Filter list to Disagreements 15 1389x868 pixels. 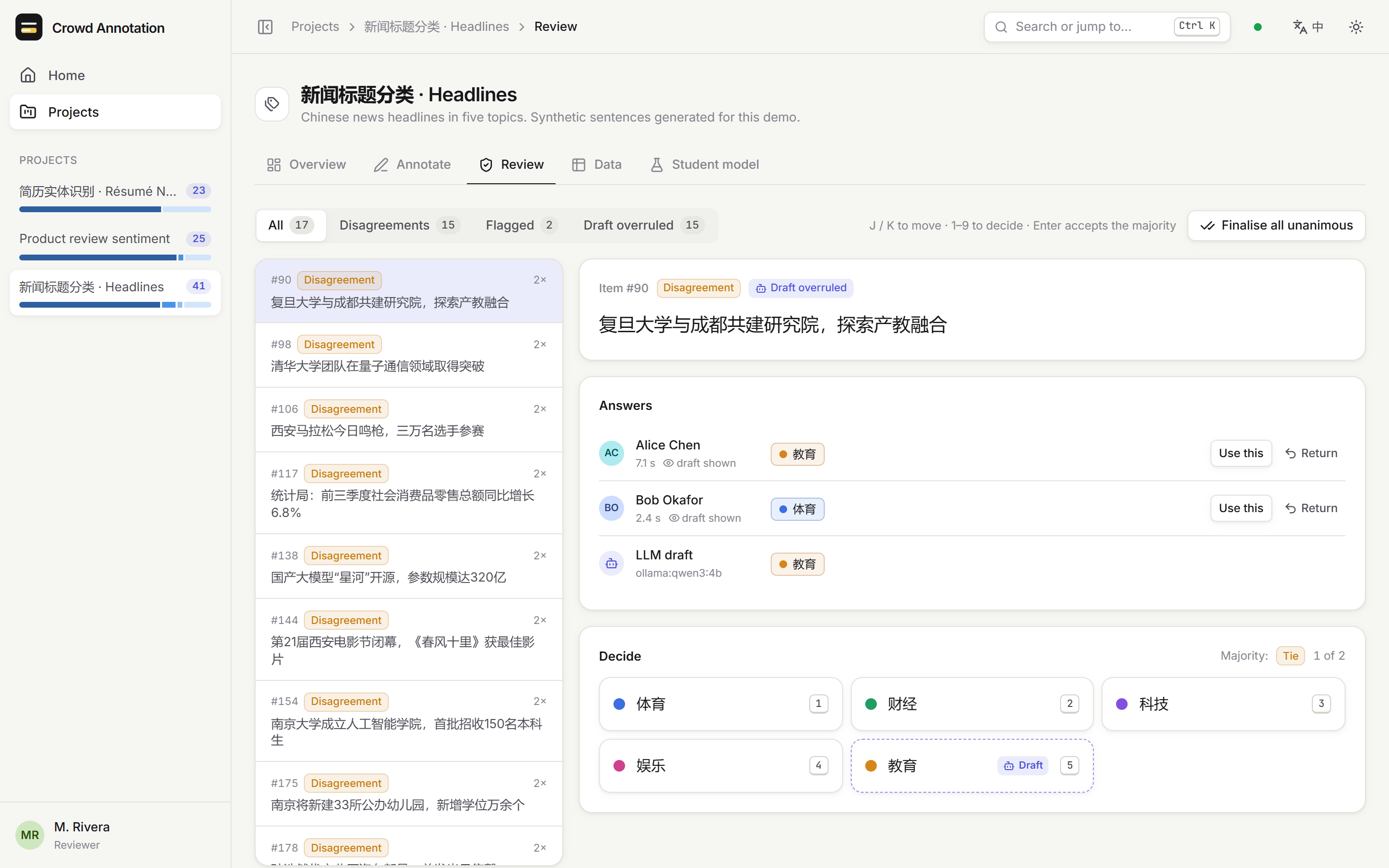(399, 225)
